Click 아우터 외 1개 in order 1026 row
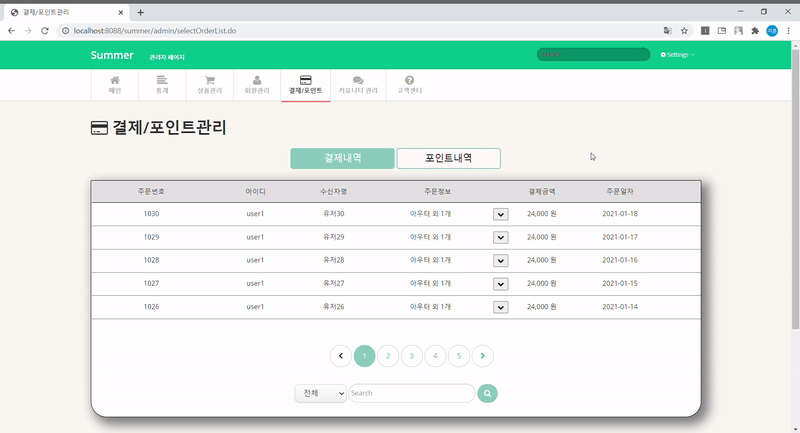The image size is (800, 433). [431, 307]
